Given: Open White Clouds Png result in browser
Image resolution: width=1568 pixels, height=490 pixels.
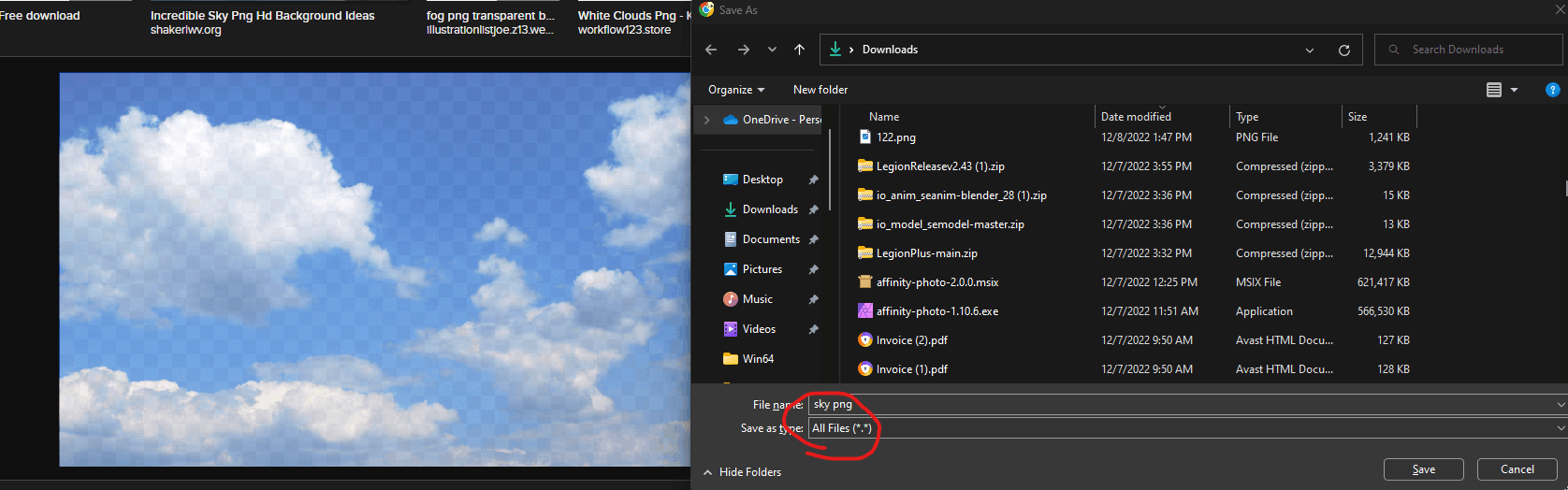Looking at the screenshot, I should point(634,16).
